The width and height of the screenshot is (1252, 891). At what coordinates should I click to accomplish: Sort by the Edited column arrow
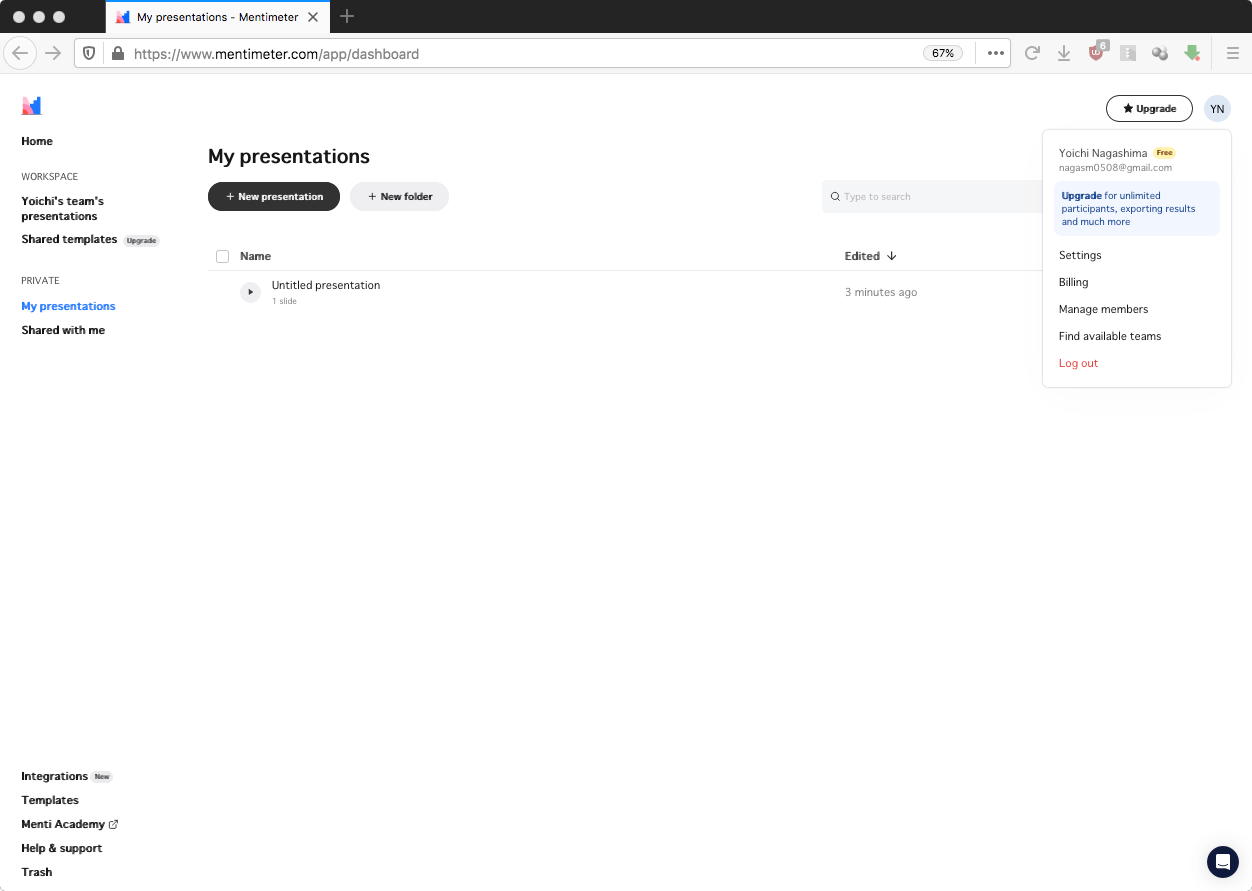tap(892, 256)
